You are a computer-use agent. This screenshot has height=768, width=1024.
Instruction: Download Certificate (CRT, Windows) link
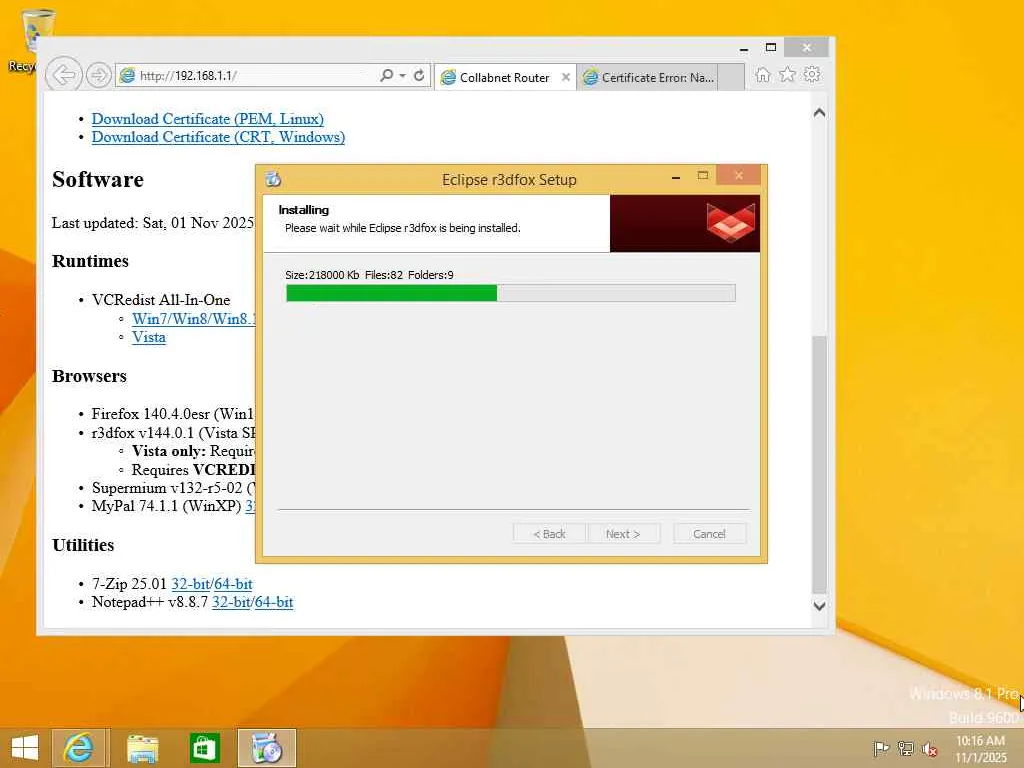(x=218, y=137)
